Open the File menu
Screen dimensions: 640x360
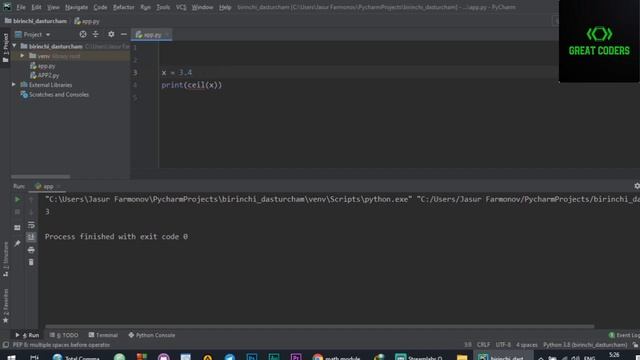click(x=21, y=7)
